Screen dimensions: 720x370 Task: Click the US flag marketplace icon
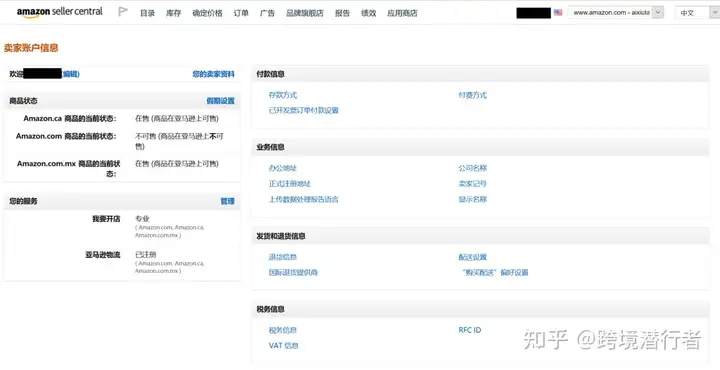click(558, 12)
